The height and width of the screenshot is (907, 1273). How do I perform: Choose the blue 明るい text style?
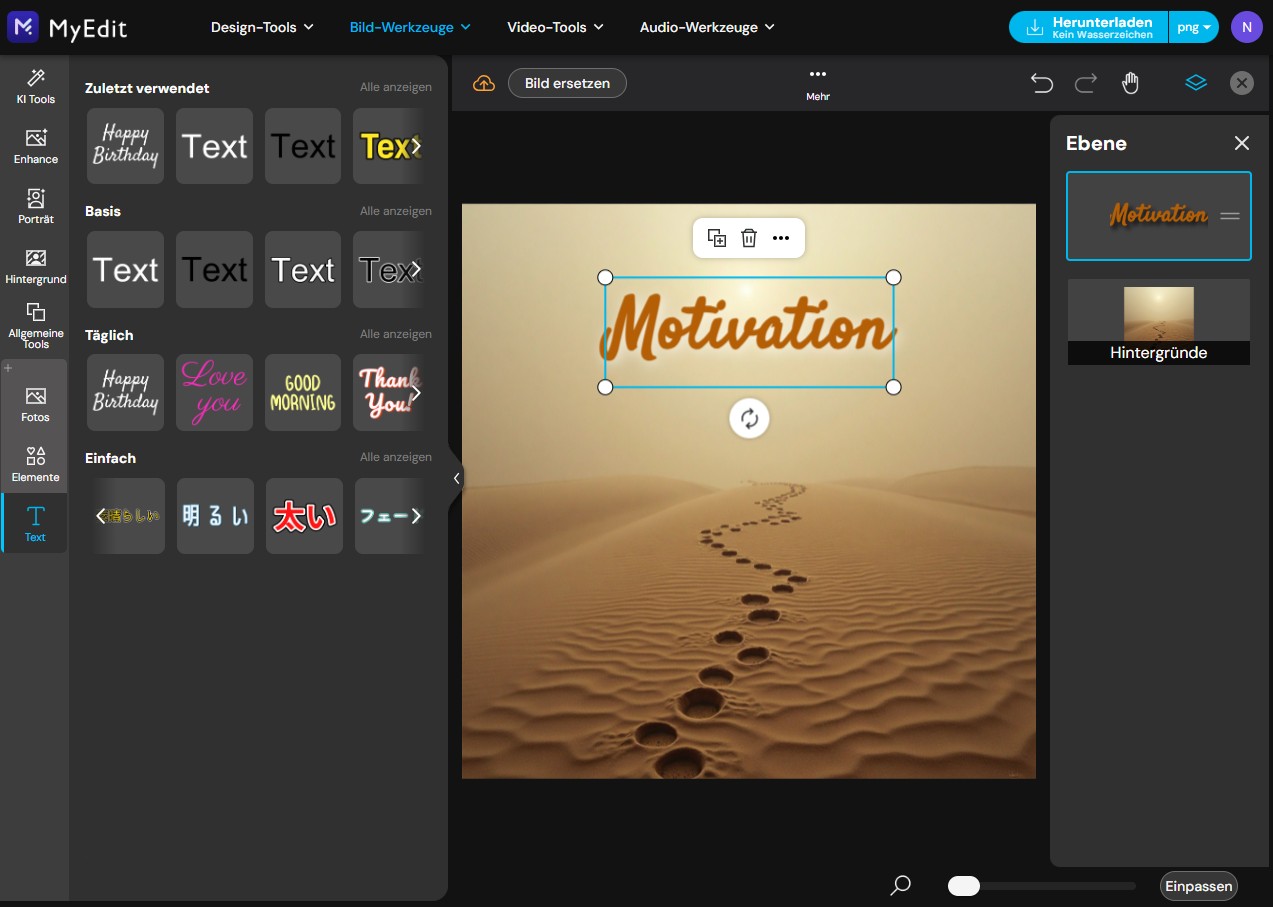click(x=215, y=516)
